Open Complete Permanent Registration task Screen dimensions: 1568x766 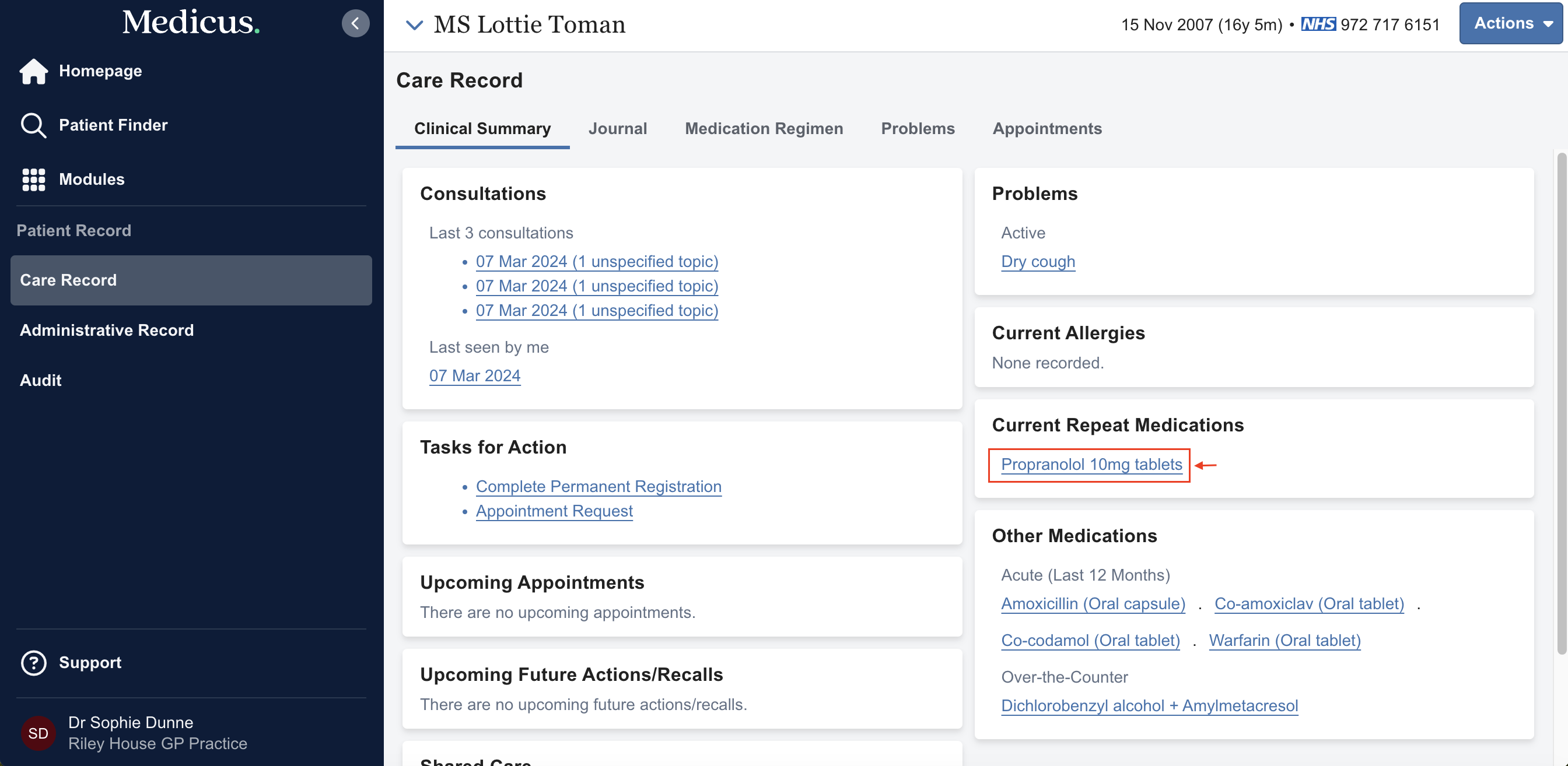click(x=598, y=487)
